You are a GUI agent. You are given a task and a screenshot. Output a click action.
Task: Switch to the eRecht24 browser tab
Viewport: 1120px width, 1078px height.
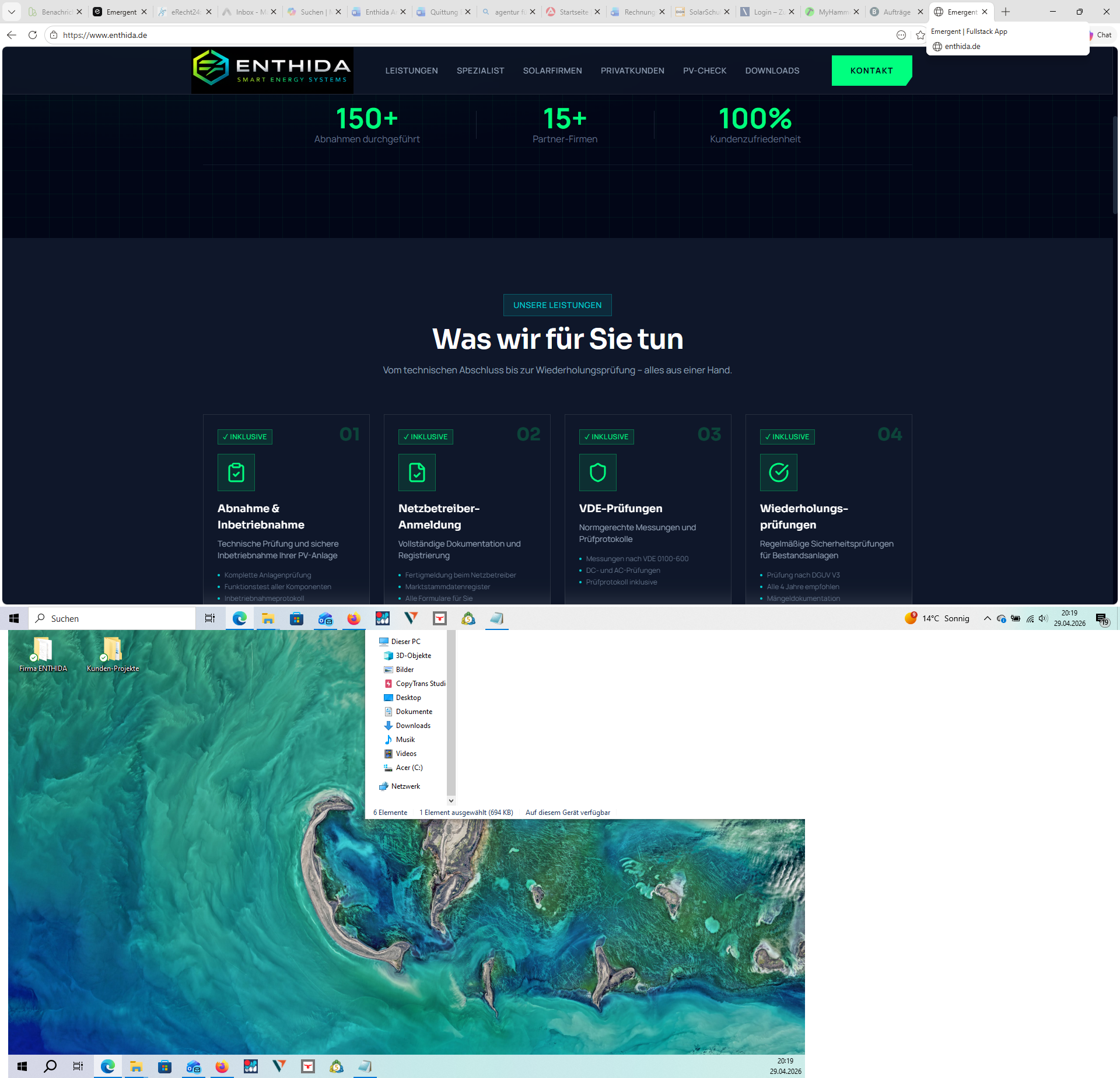click(185, 12)
